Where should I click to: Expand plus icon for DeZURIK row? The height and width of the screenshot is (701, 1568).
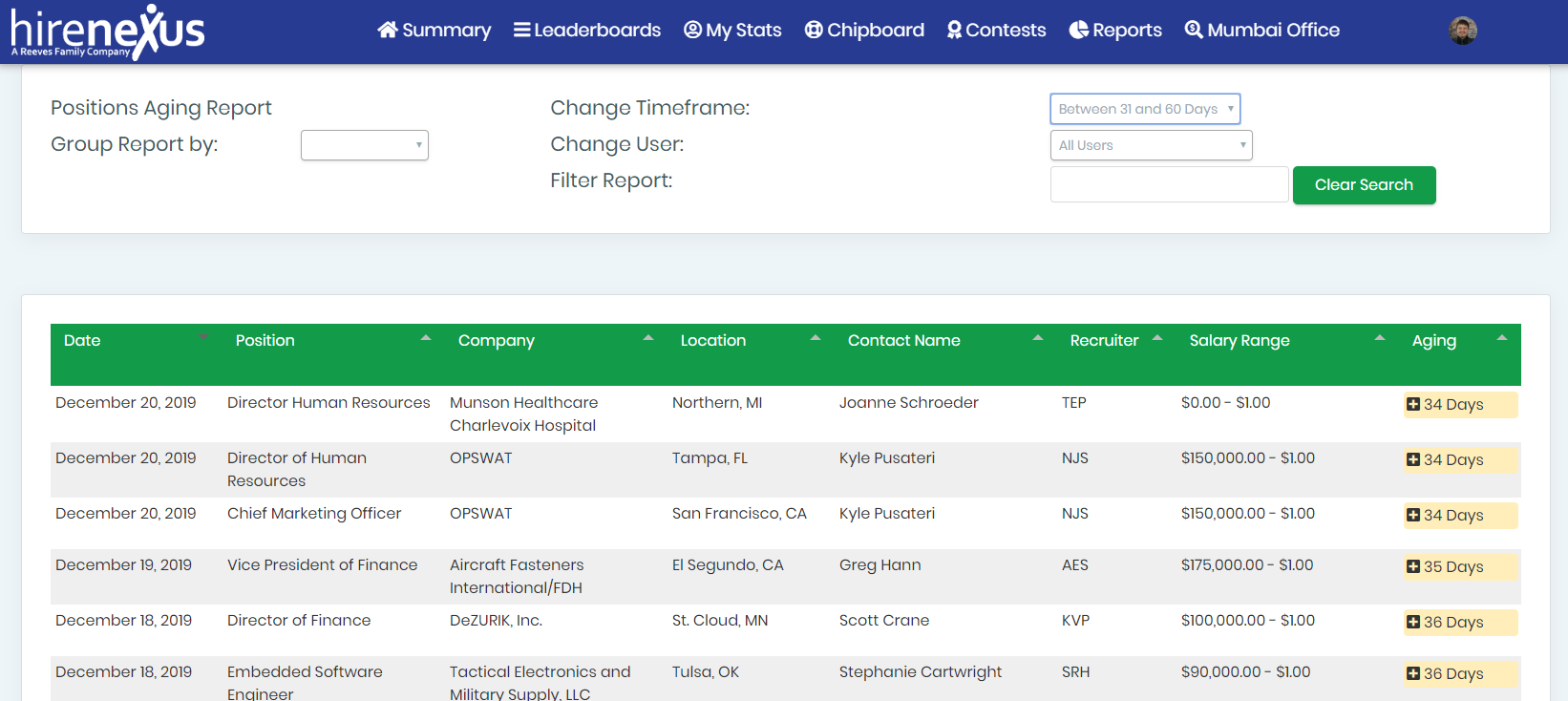[1413, 622]
